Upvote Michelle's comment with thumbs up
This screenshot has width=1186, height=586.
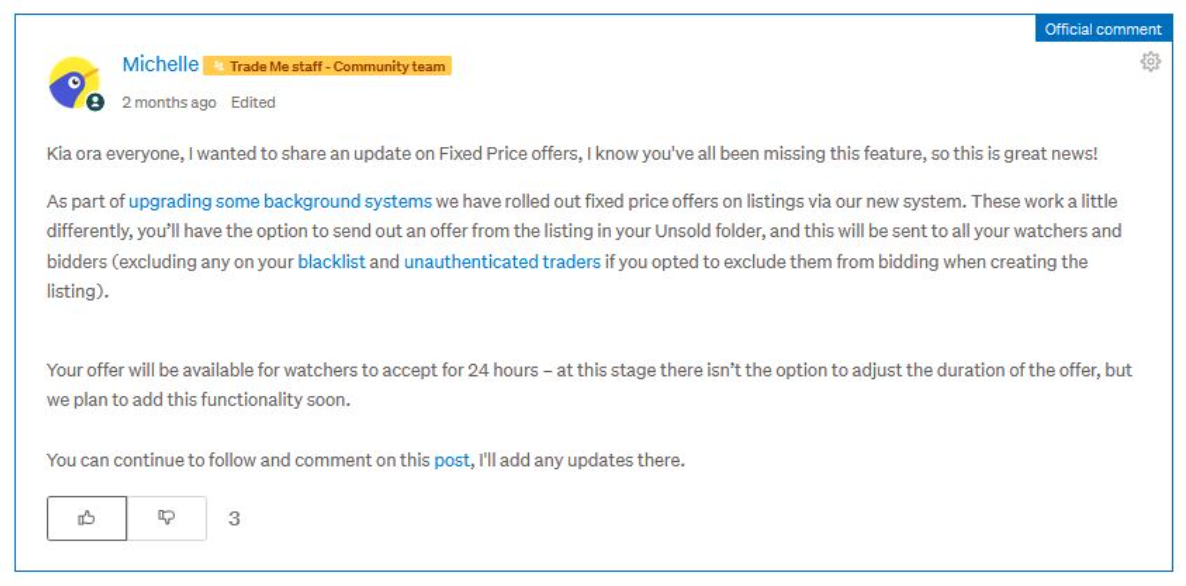[87, 518]
